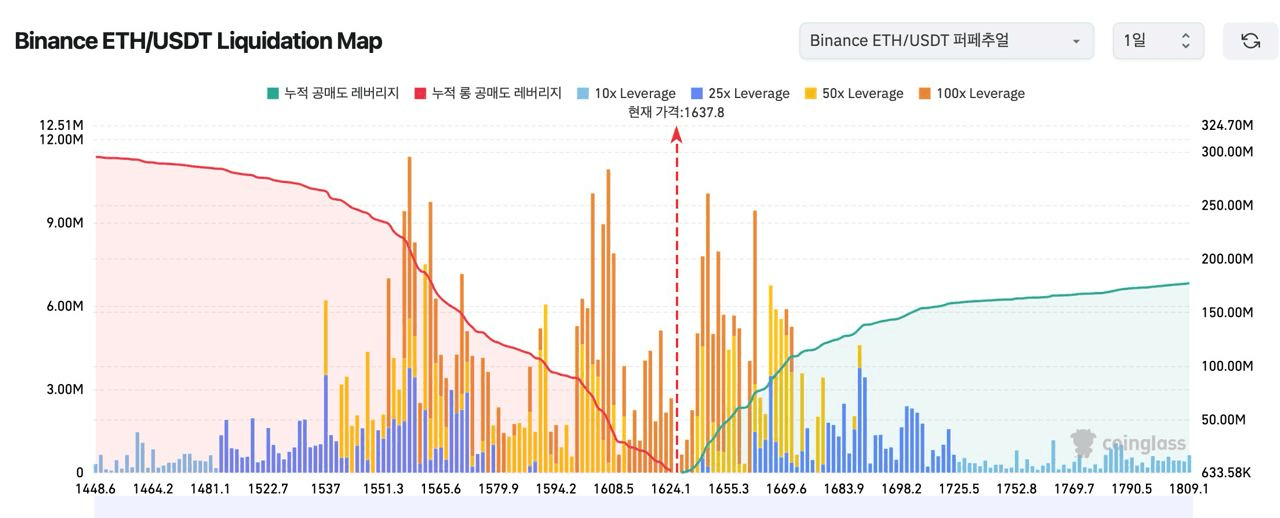Image resolution: width=1280 pixels, height=518 pixels.
Task: Click the refresh chart icon button
Action: coord(1250,41)
